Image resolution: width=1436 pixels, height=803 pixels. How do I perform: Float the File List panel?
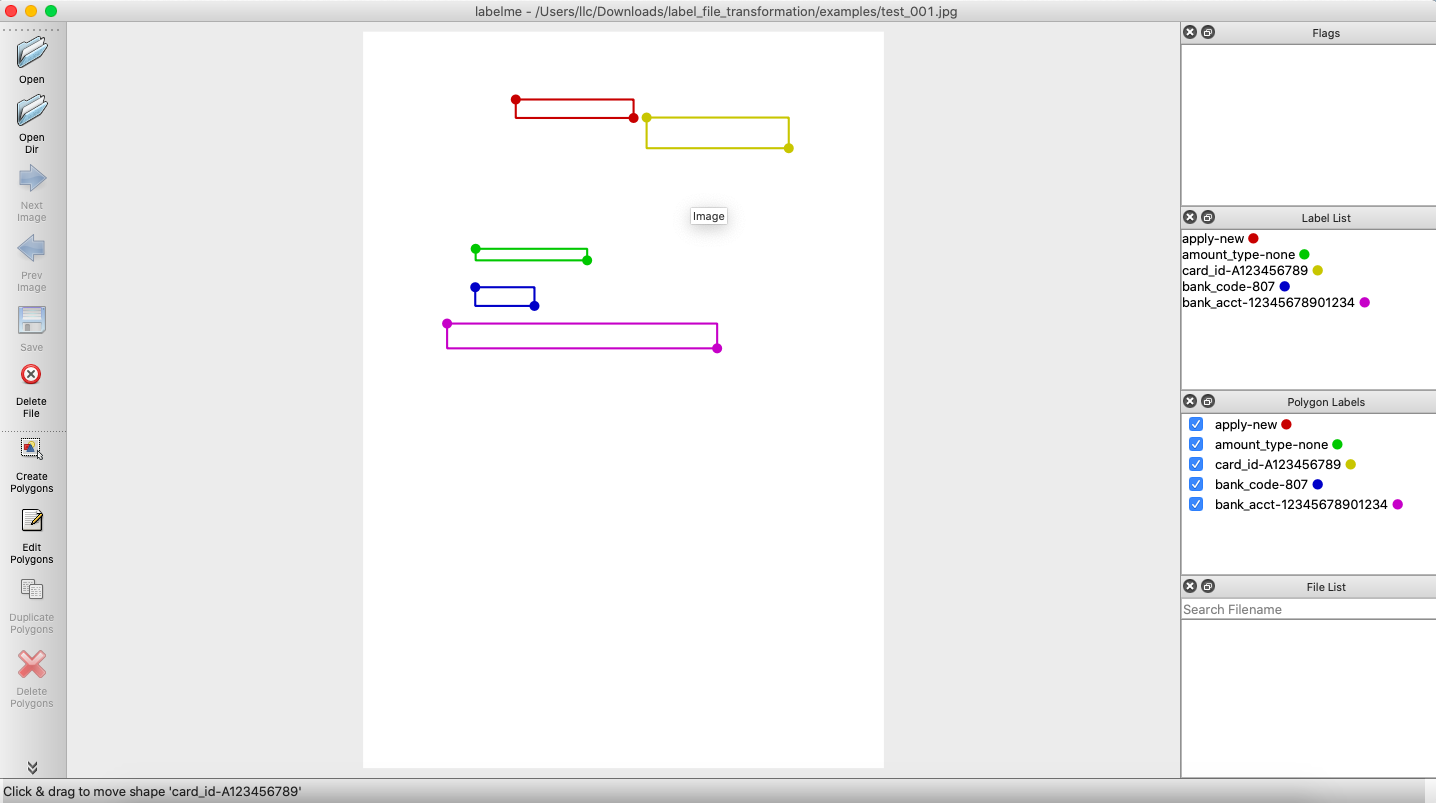click(x=1208, y=586)
